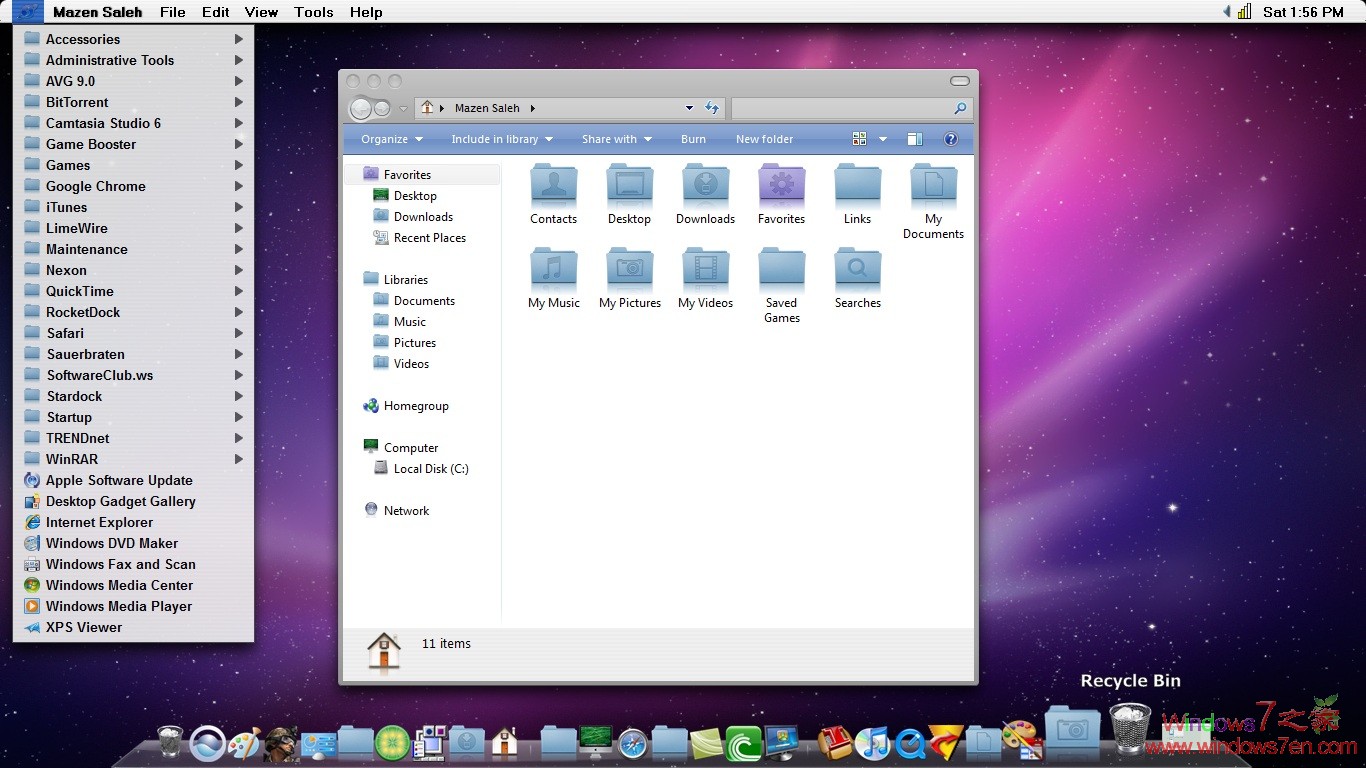
Task: Open Safari from the dock
Action: tap(631, 744)
